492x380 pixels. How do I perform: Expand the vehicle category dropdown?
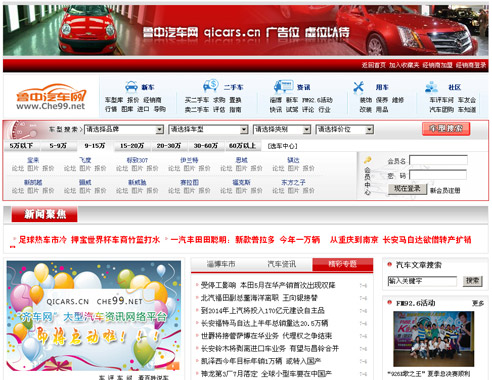(x=282, y=129)
